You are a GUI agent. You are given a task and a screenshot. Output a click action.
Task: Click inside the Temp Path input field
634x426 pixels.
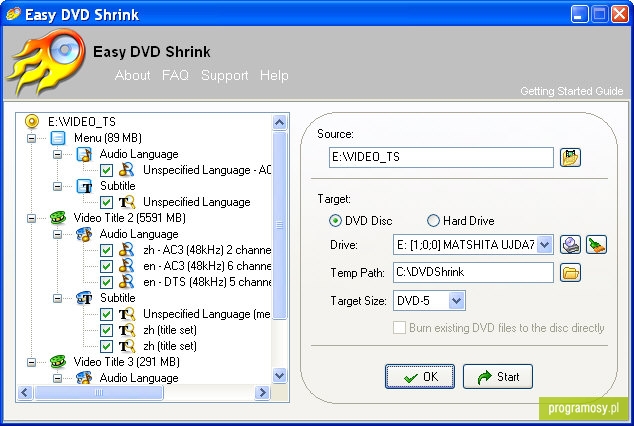tap(473, 272)
